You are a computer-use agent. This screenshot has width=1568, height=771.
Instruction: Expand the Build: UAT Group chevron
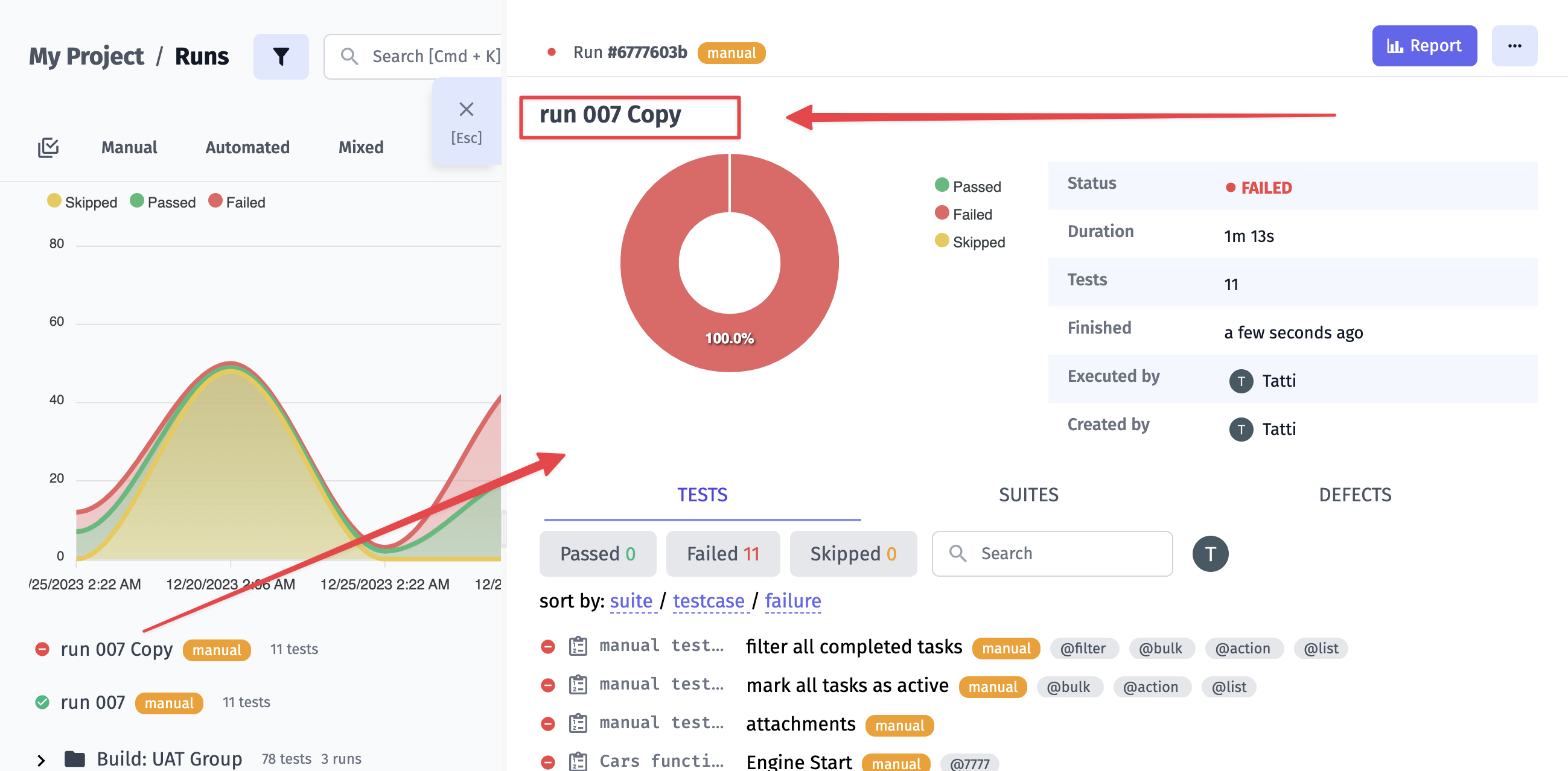41,760
